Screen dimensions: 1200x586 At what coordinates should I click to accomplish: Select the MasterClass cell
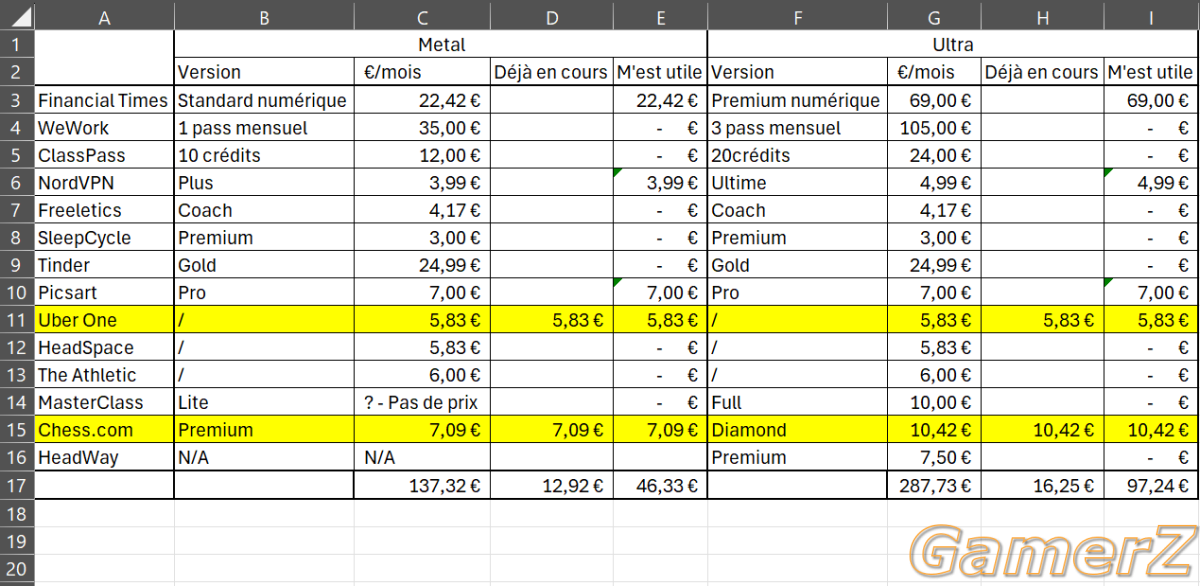(104, 403)
